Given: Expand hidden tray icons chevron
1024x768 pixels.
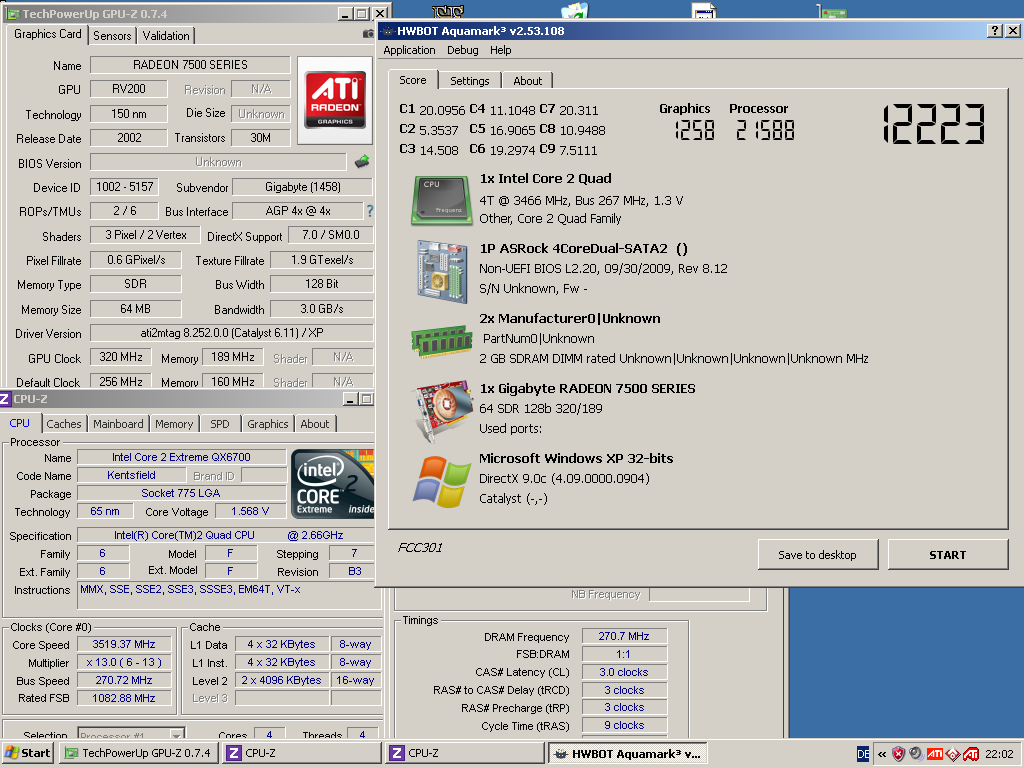Looking at the screenshot, I should pyautogui.click(x=882, y=754).
